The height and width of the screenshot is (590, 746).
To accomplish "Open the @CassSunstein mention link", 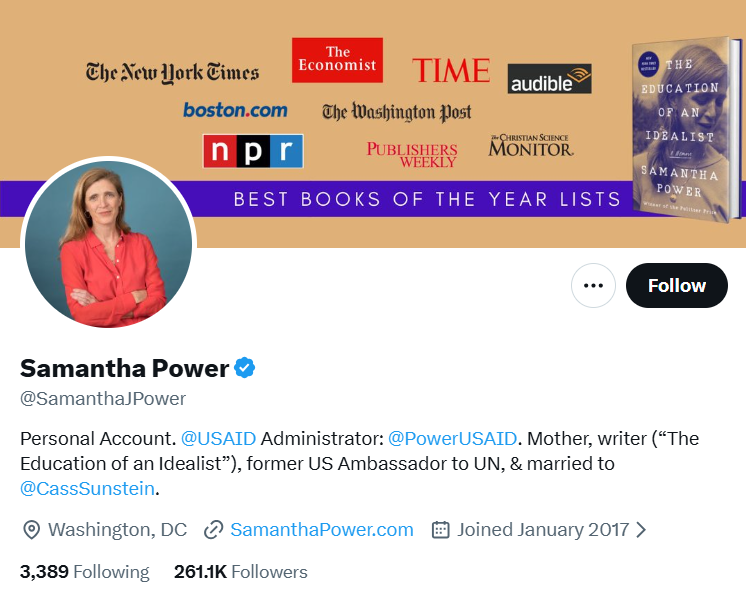I will click(87, 489).
